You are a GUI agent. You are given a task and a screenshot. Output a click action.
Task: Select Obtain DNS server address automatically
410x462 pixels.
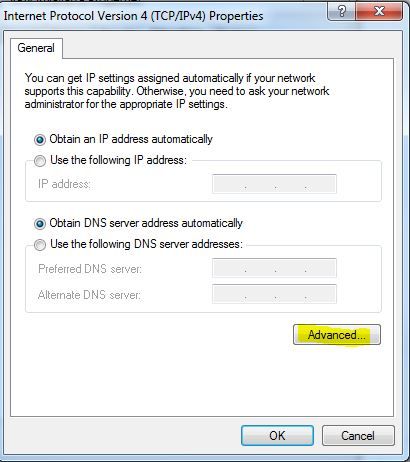[x=40, y=224]
